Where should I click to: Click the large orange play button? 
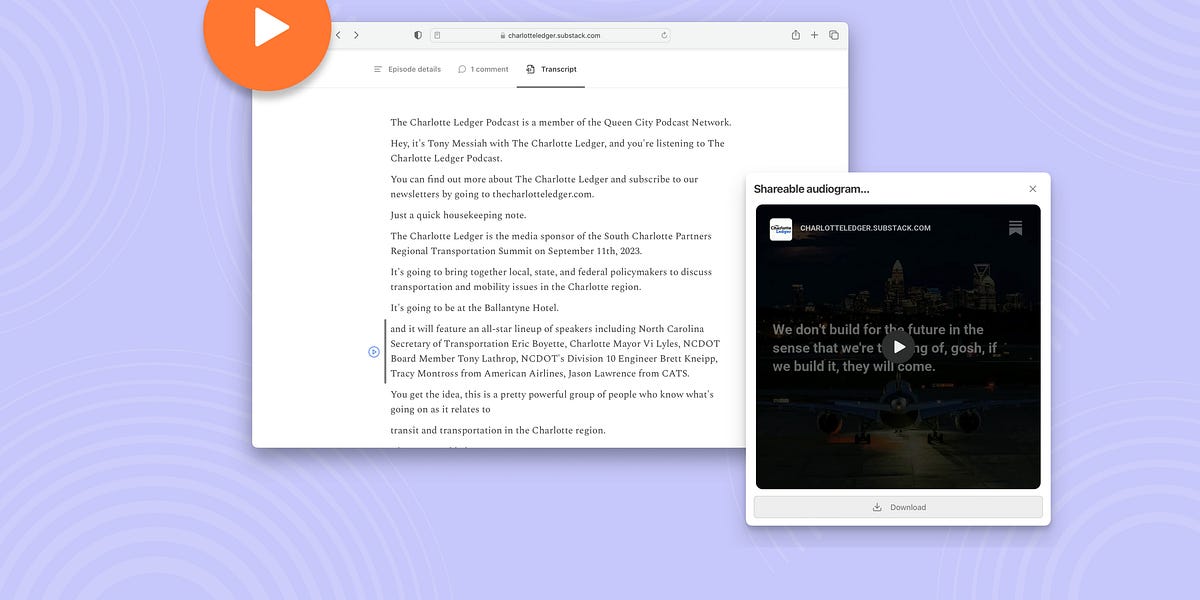coord(267,28)
